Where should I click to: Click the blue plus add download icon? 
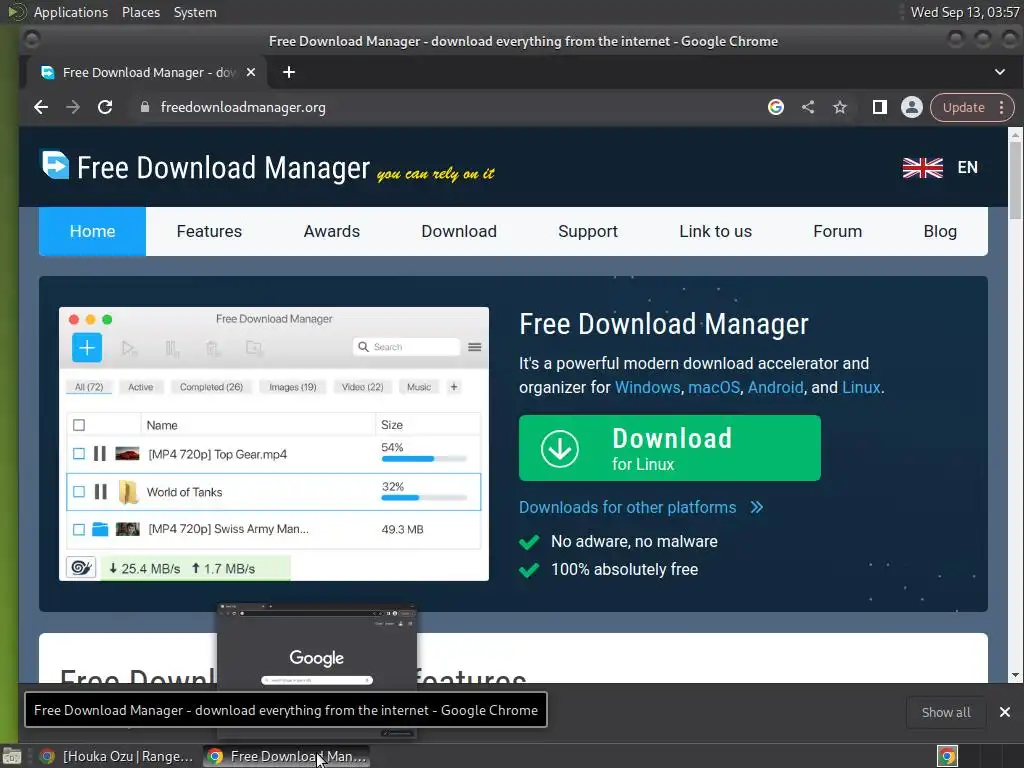pos(87,347)
